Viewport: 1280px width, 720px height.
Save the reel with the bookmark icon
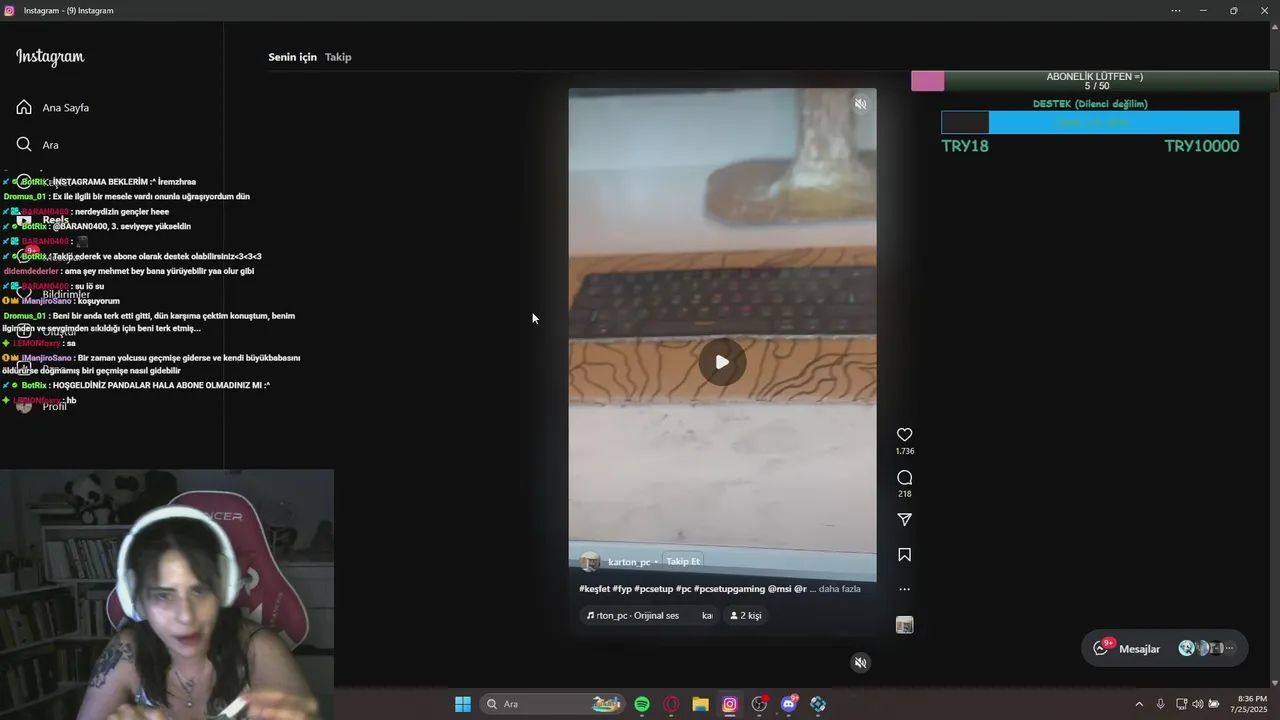904,554
